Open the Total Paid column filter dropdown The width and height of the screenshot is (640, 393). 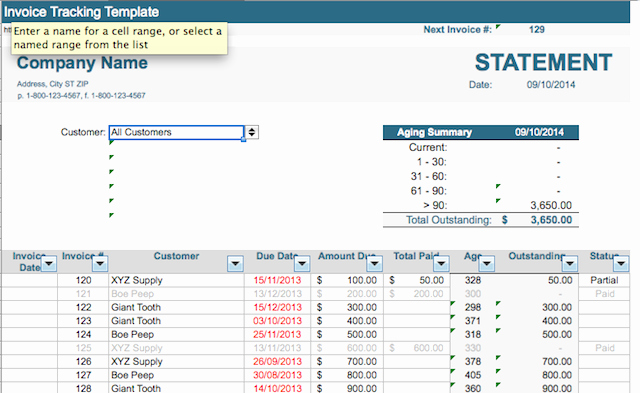coord(441,264)
